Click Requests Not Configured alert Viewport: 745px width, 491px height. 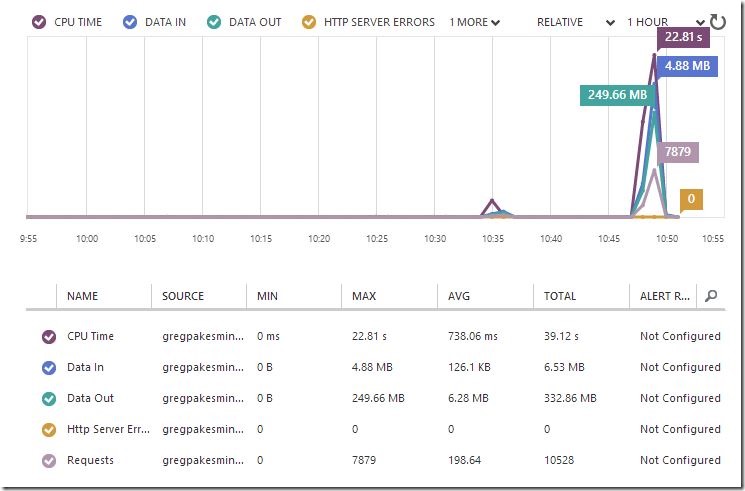coord(680,460)
